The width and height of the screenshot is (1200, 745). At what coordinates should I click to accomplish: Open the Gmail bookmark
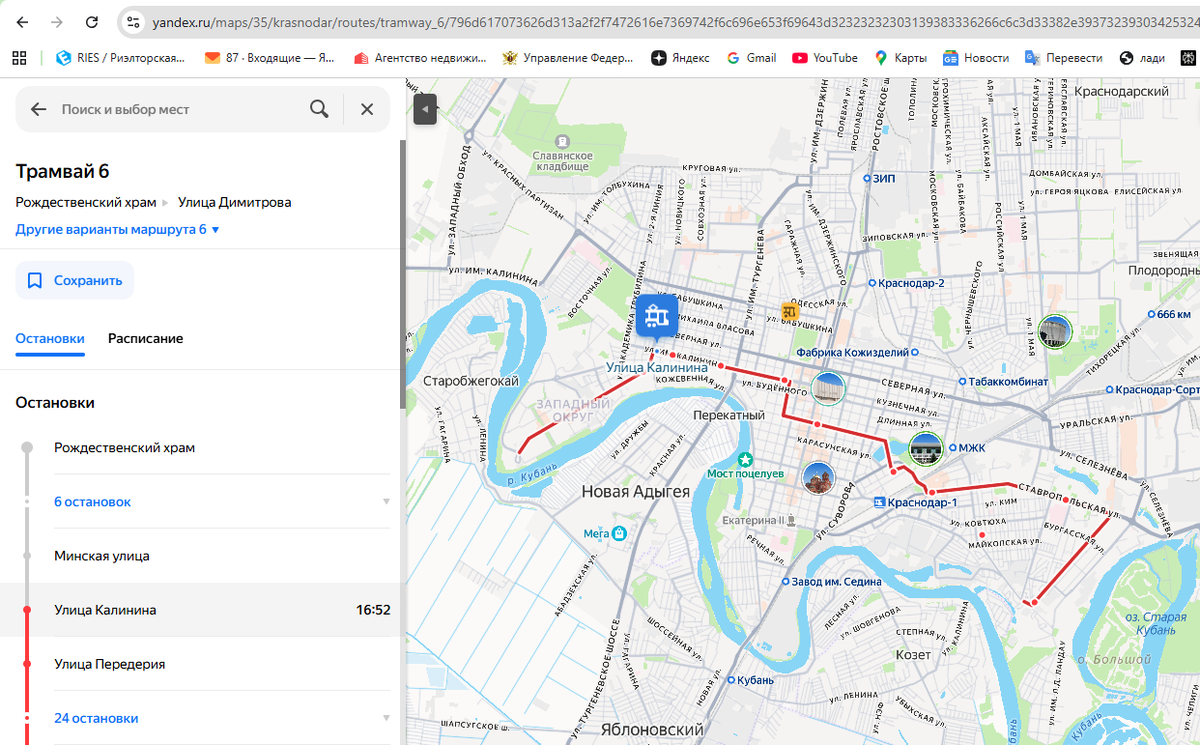coord(751,58)
